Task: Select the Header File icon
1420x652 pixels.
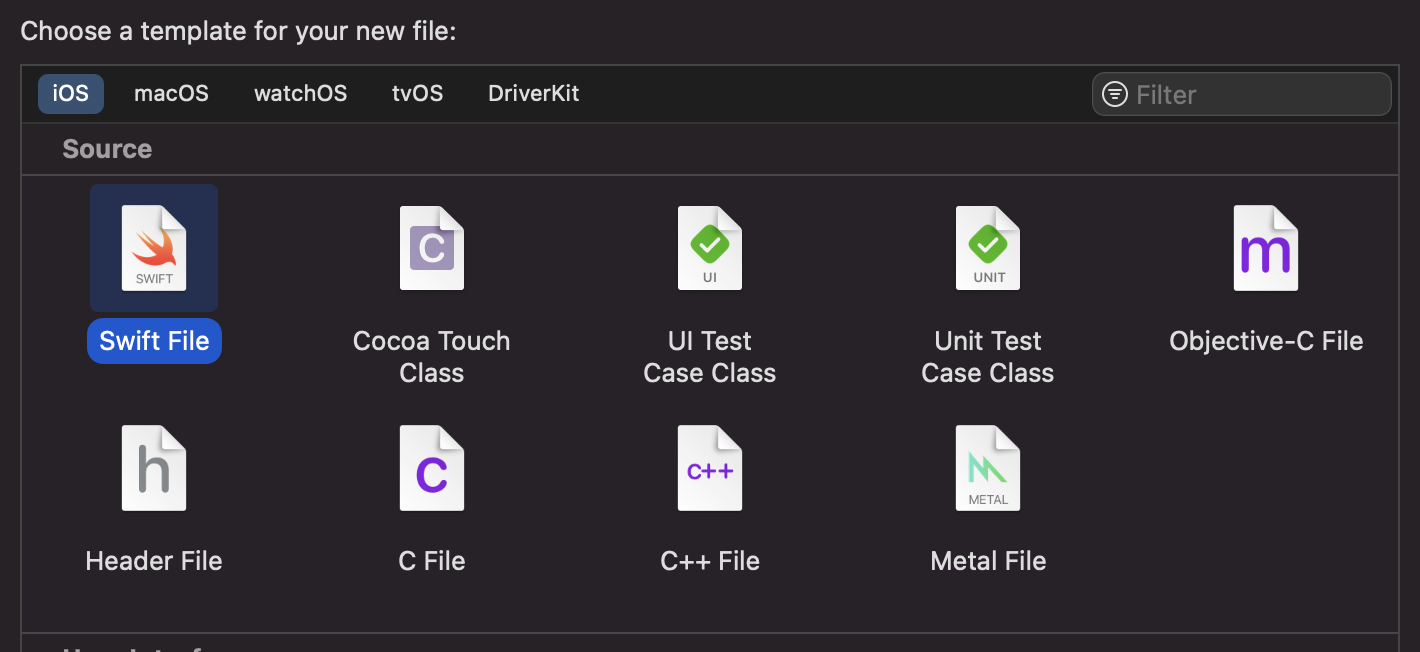Action: pyautogui.click(x=154, y=468)
